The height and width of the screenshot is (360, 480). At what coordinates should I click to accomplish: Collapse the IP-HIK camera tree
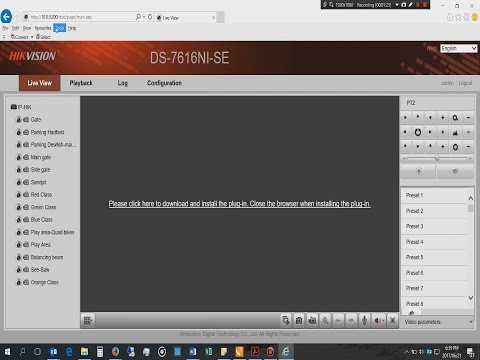point(14,107)
